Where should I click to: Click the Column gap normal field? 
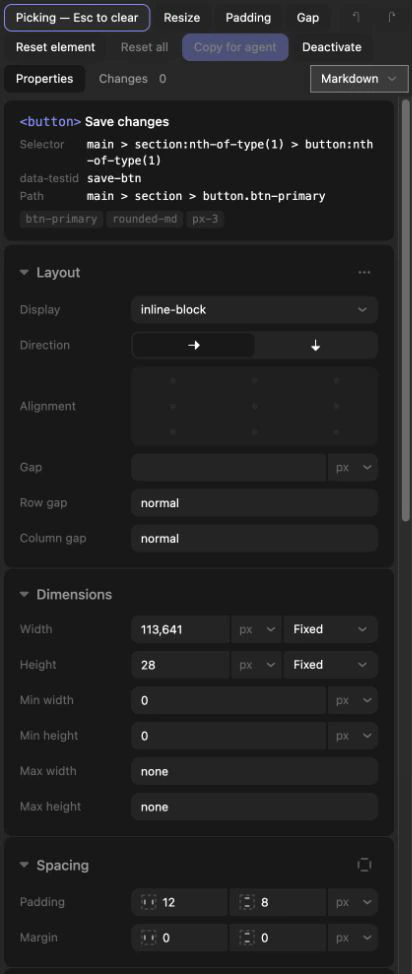tap(254, 538)
